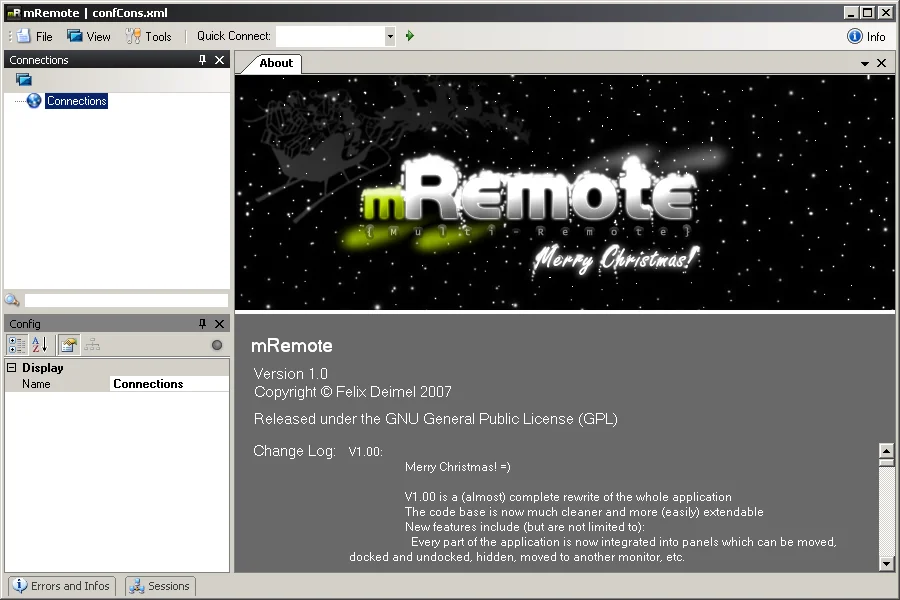Select the About tab

pyautogui.click(x=276, y=63)
